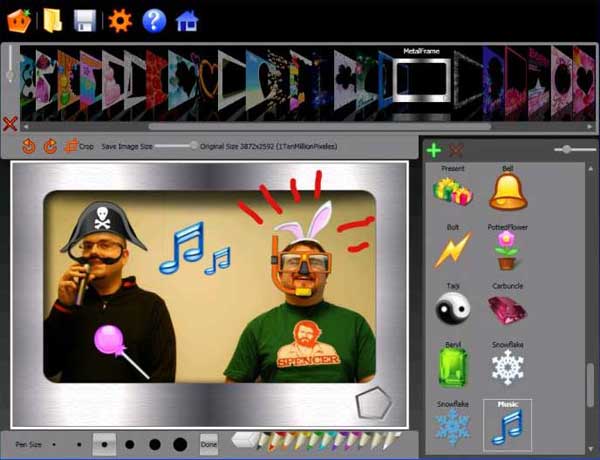Click the blue question mark help icon
600x460 pixels.
pyautogui.click(x=153, y=19)
